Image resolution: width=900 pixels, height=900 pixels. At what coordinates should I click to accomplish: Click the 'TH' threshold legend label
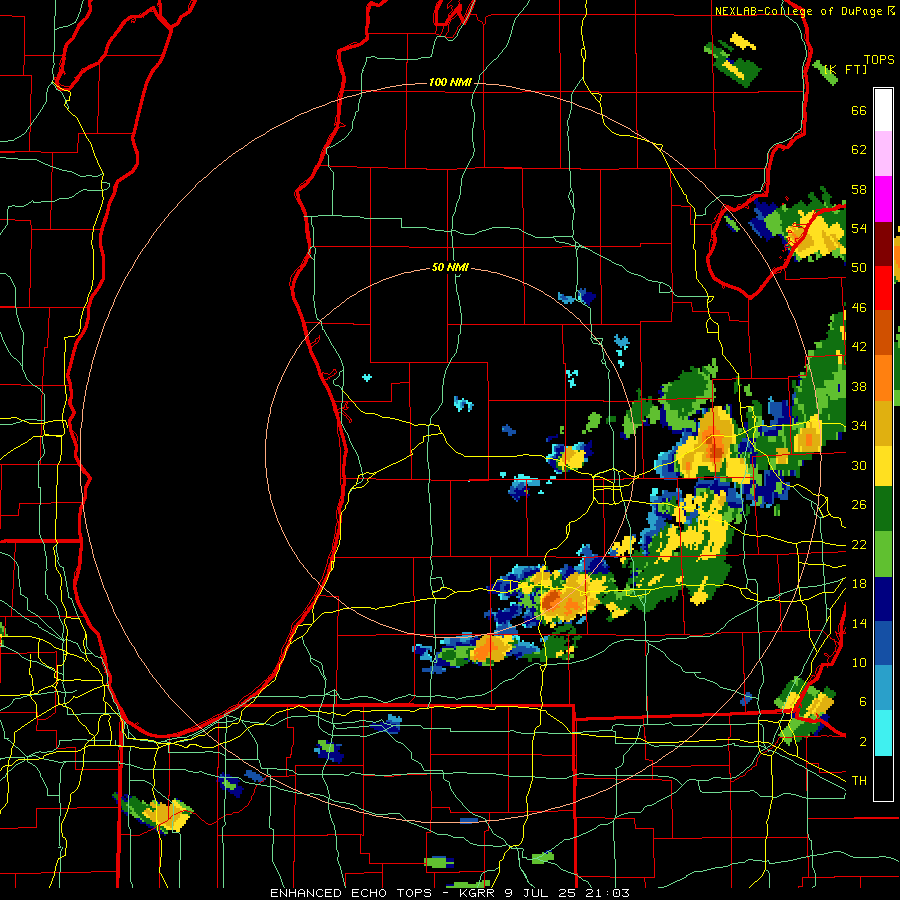[859, 781]
